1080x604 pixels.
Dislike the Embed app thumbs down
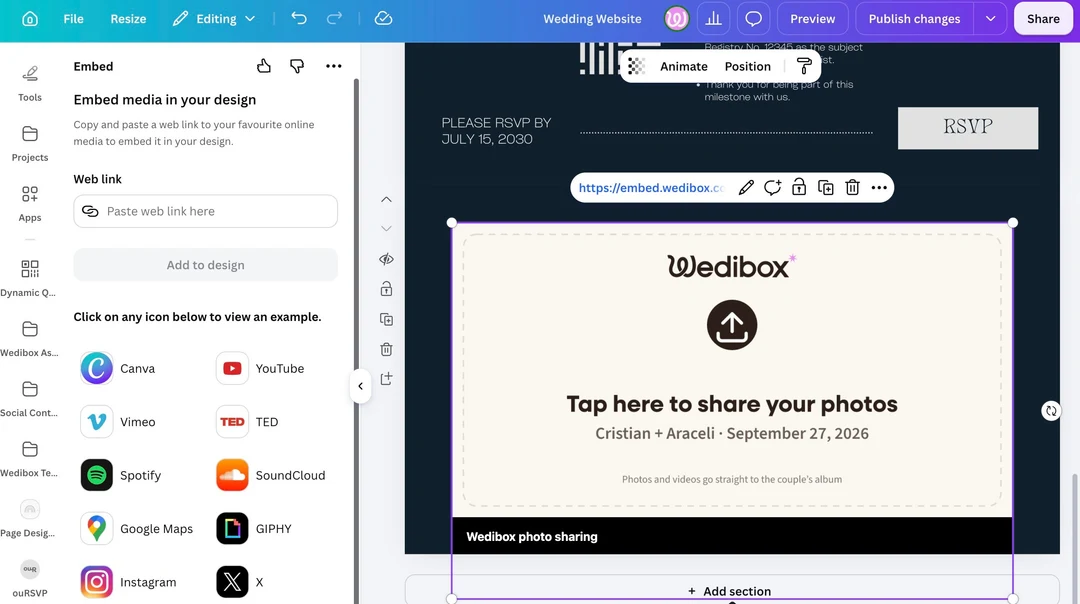[297, 66]
